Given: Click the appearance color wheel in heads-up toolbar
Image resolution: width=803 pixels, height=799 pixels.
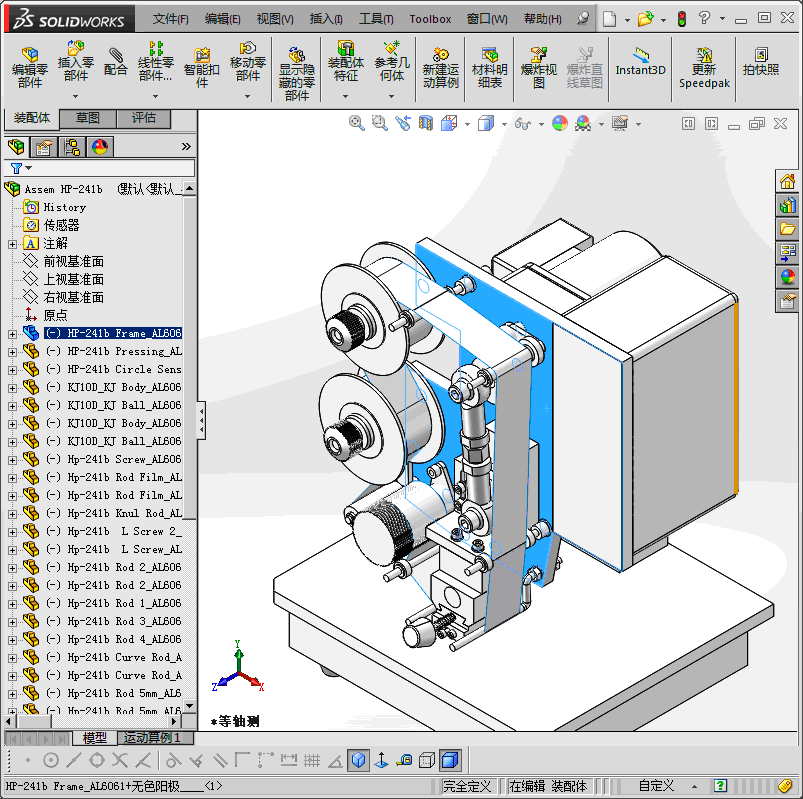Looking at the screenshot, I should pos(559,123).
